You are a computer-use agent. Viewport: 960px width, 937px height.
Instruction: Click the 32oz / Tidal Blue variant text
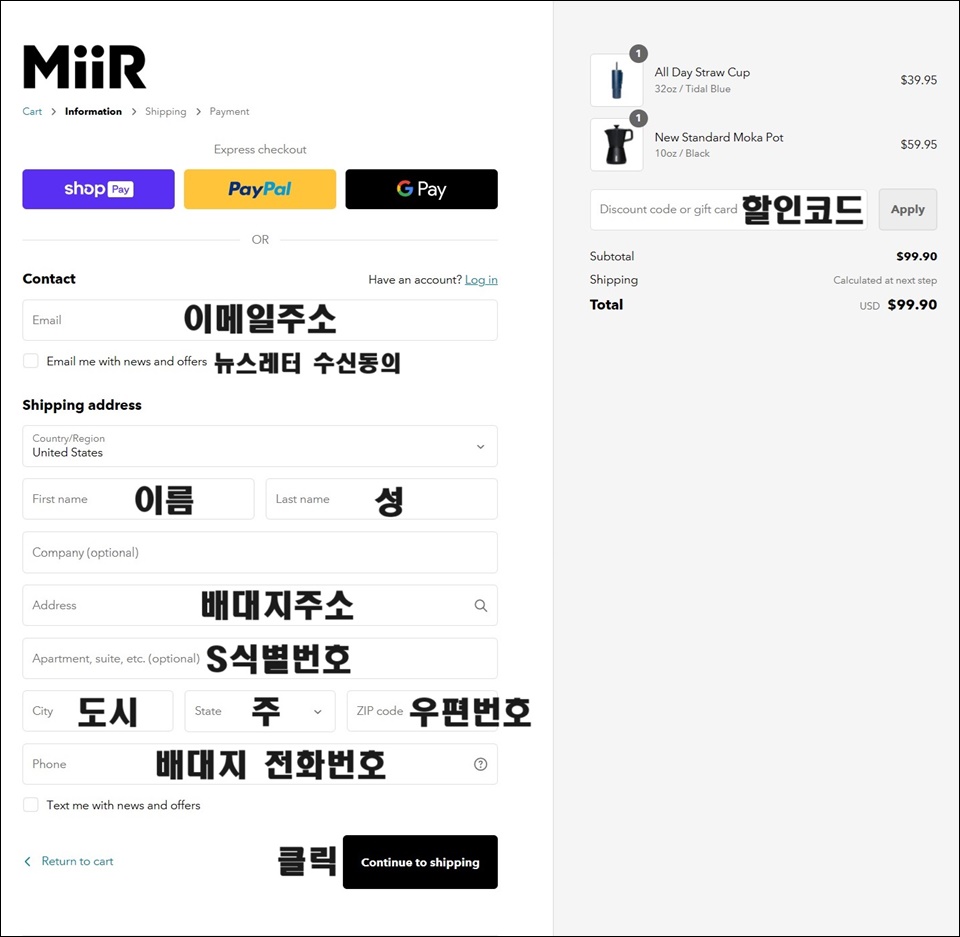[692, 89]
